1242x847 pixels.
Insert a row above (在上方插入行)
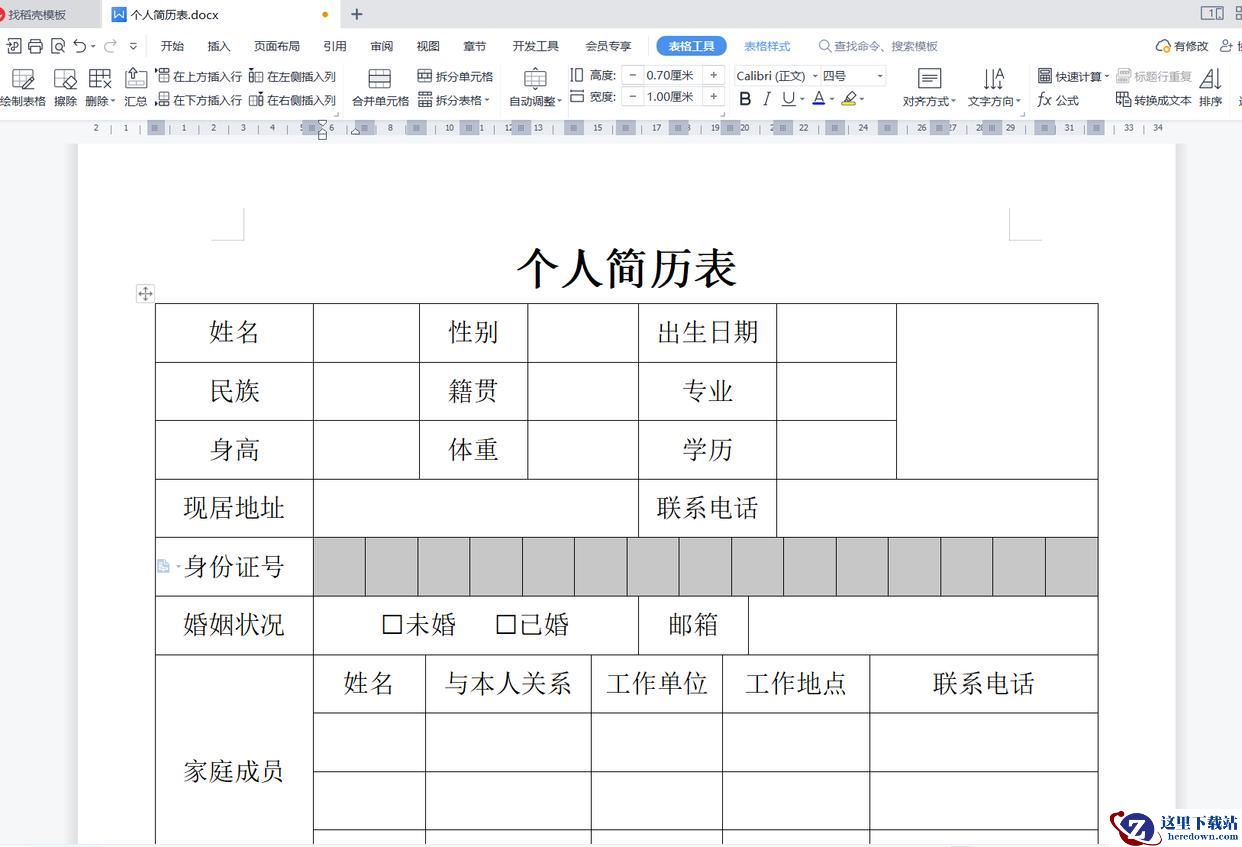tap(199, 76)
